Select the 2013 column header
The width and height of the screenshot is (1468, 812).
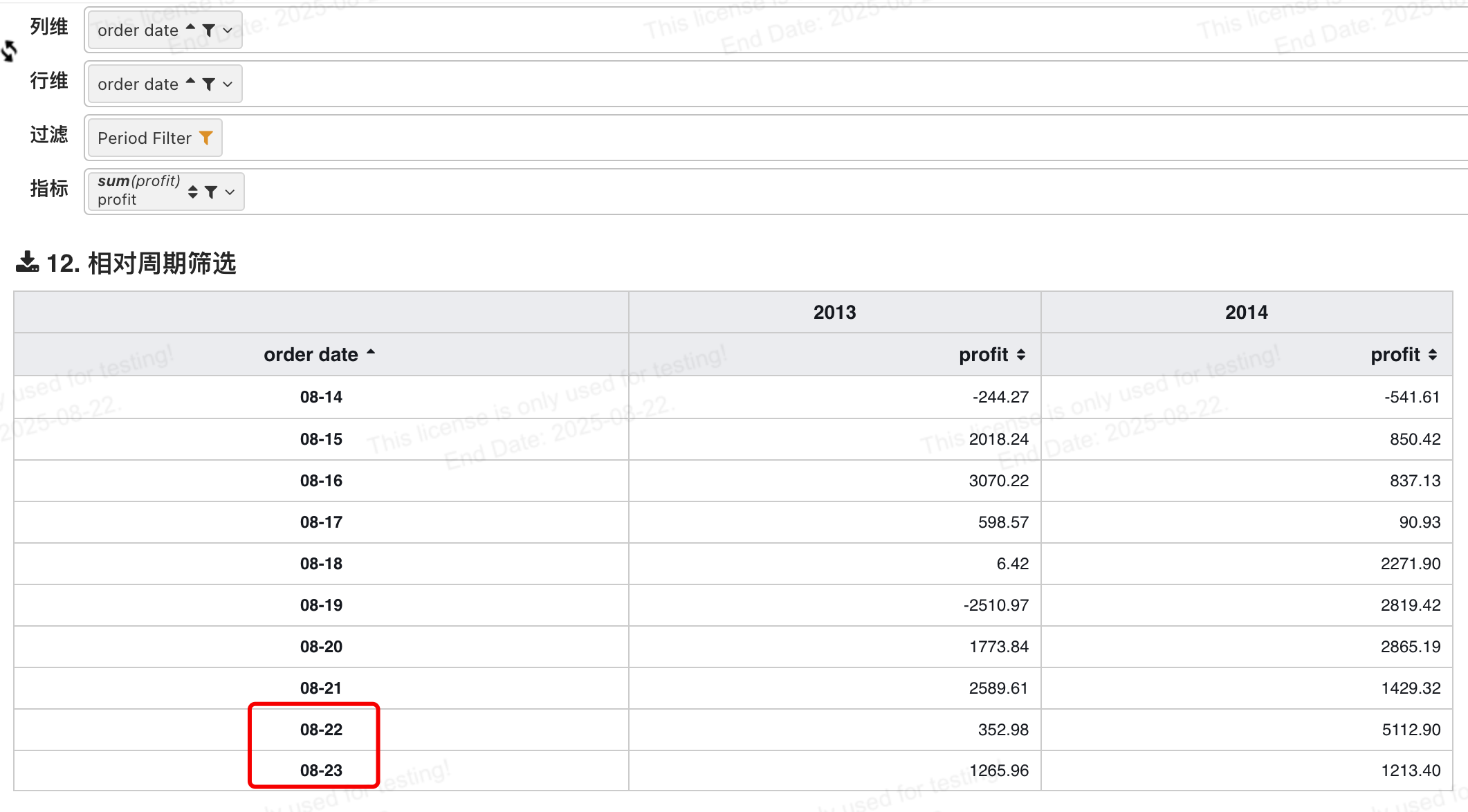834,312
